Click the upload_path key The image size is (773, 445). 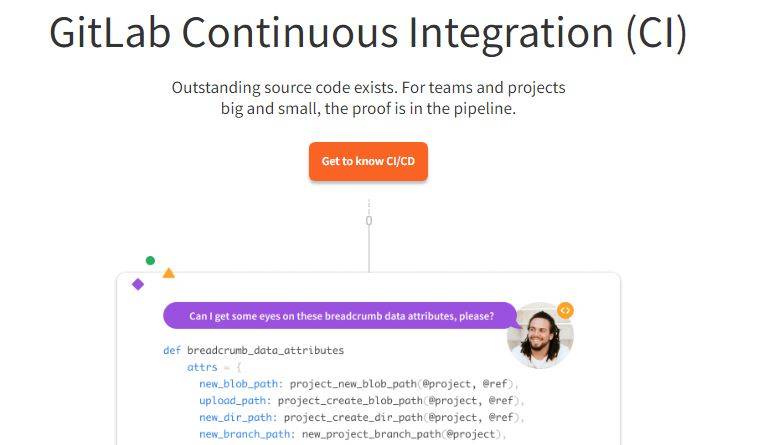click(235, 401)
